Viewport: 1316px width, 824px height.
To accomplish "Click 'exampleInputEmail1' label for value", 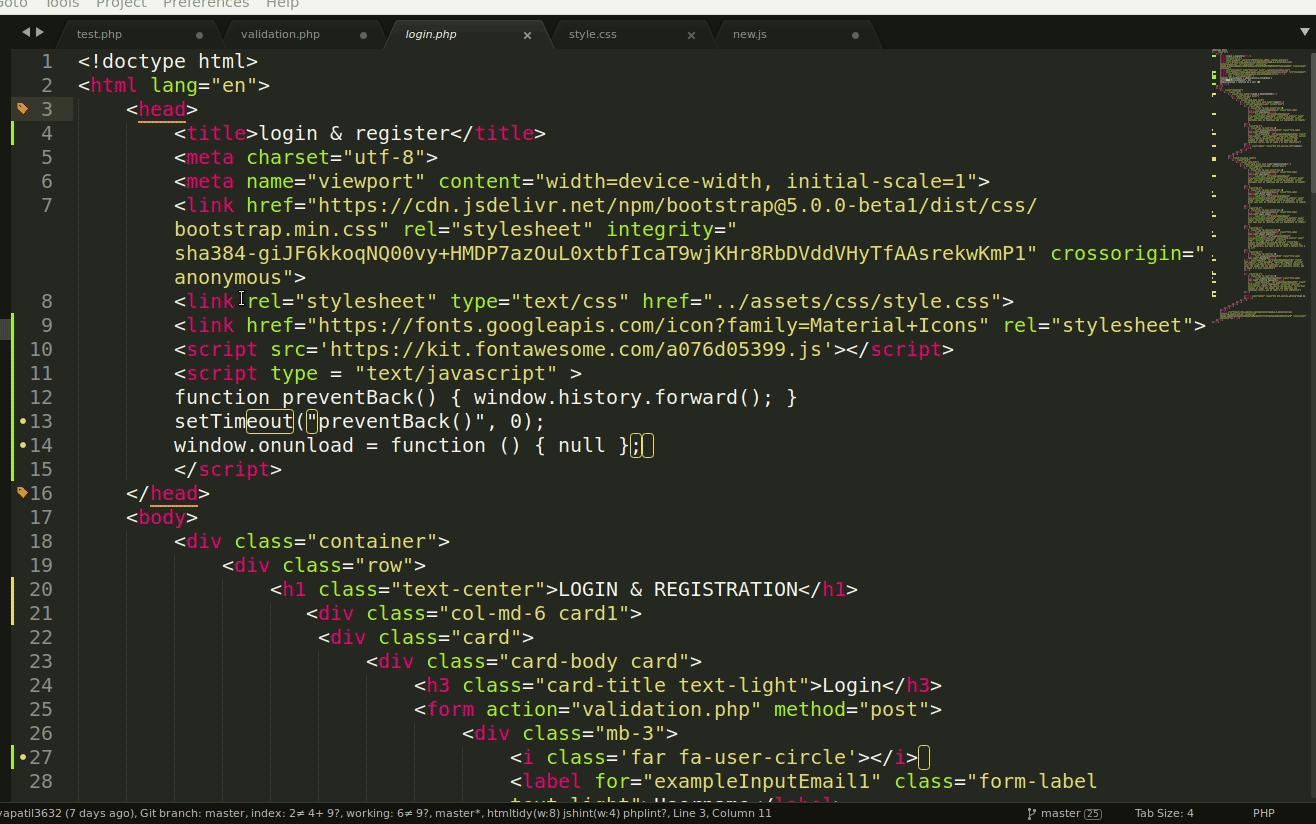I will coord(762,781).
